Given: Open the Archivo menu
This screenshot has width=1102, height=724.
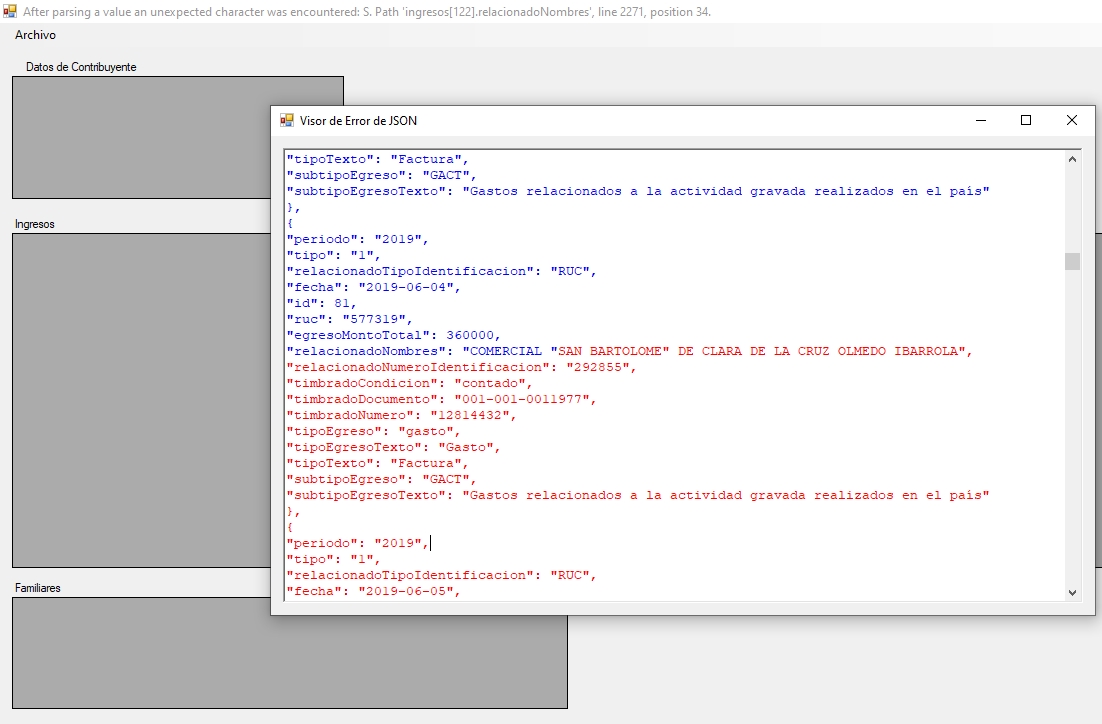Looking at the screenshot, I should (x=35, y=34).
